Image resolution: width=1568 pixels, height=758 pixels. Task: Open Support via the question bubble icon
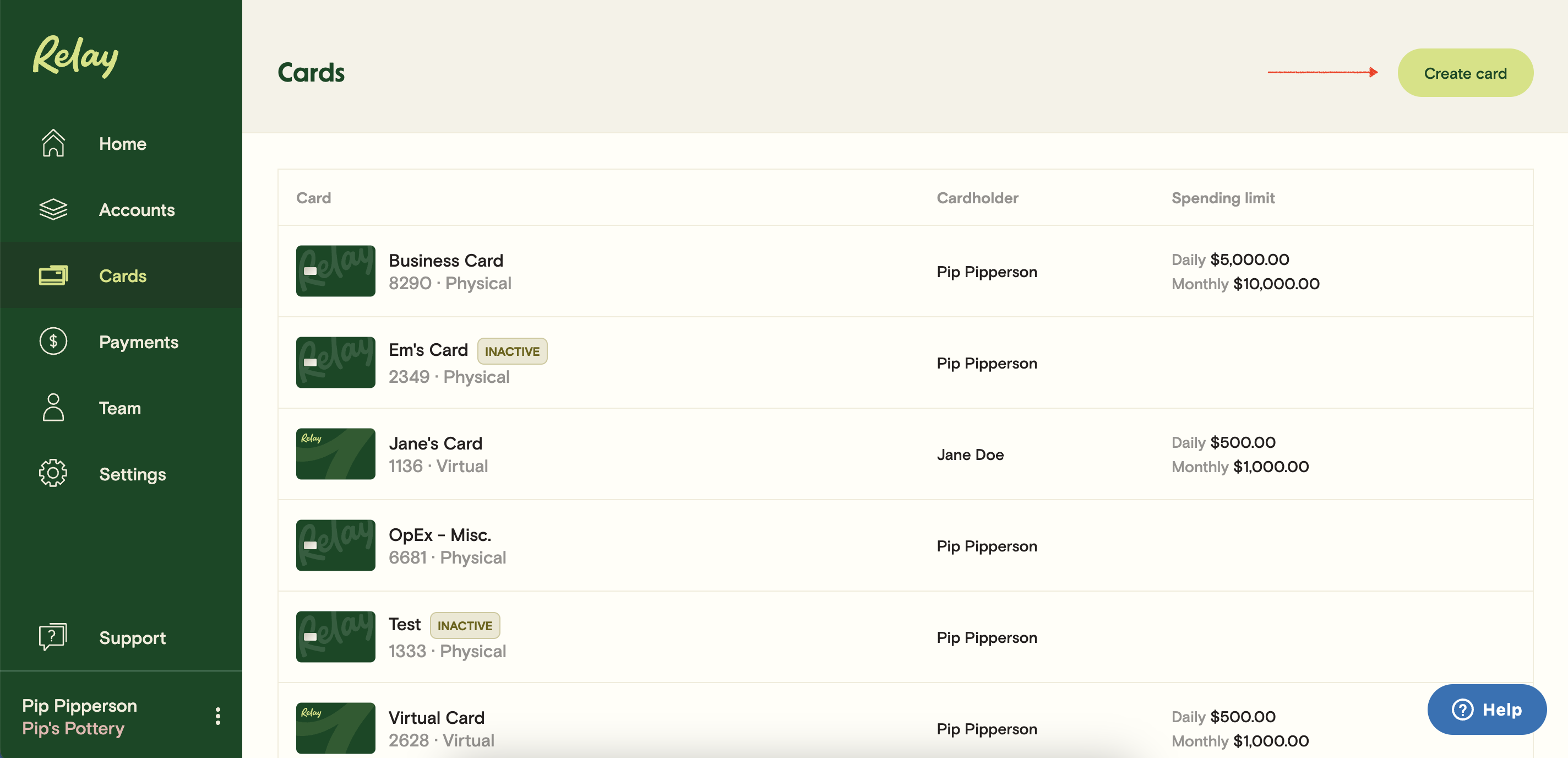(x=52, y=637)
